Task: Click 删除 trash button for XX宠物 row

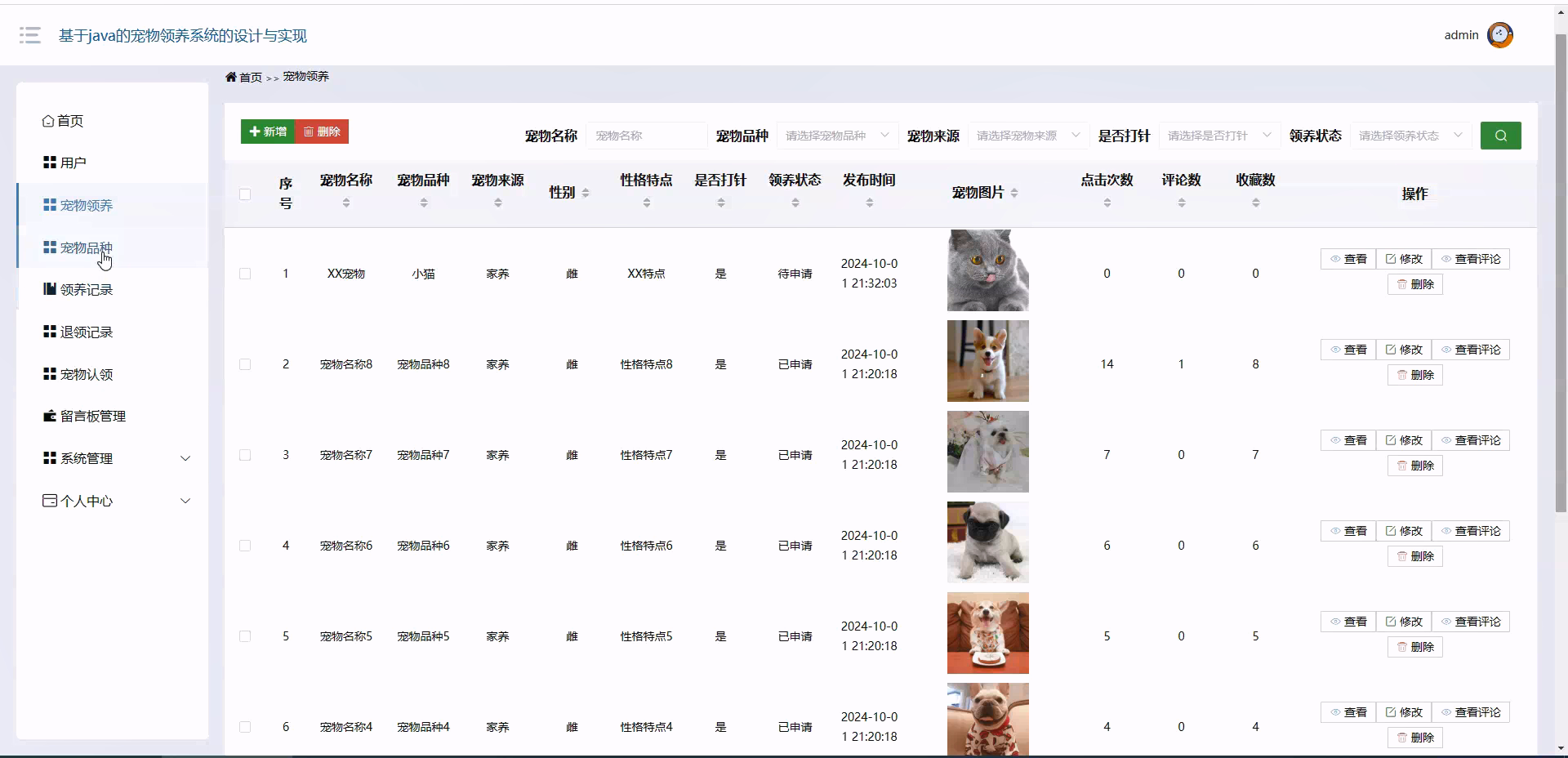Action: point(1415,284)
